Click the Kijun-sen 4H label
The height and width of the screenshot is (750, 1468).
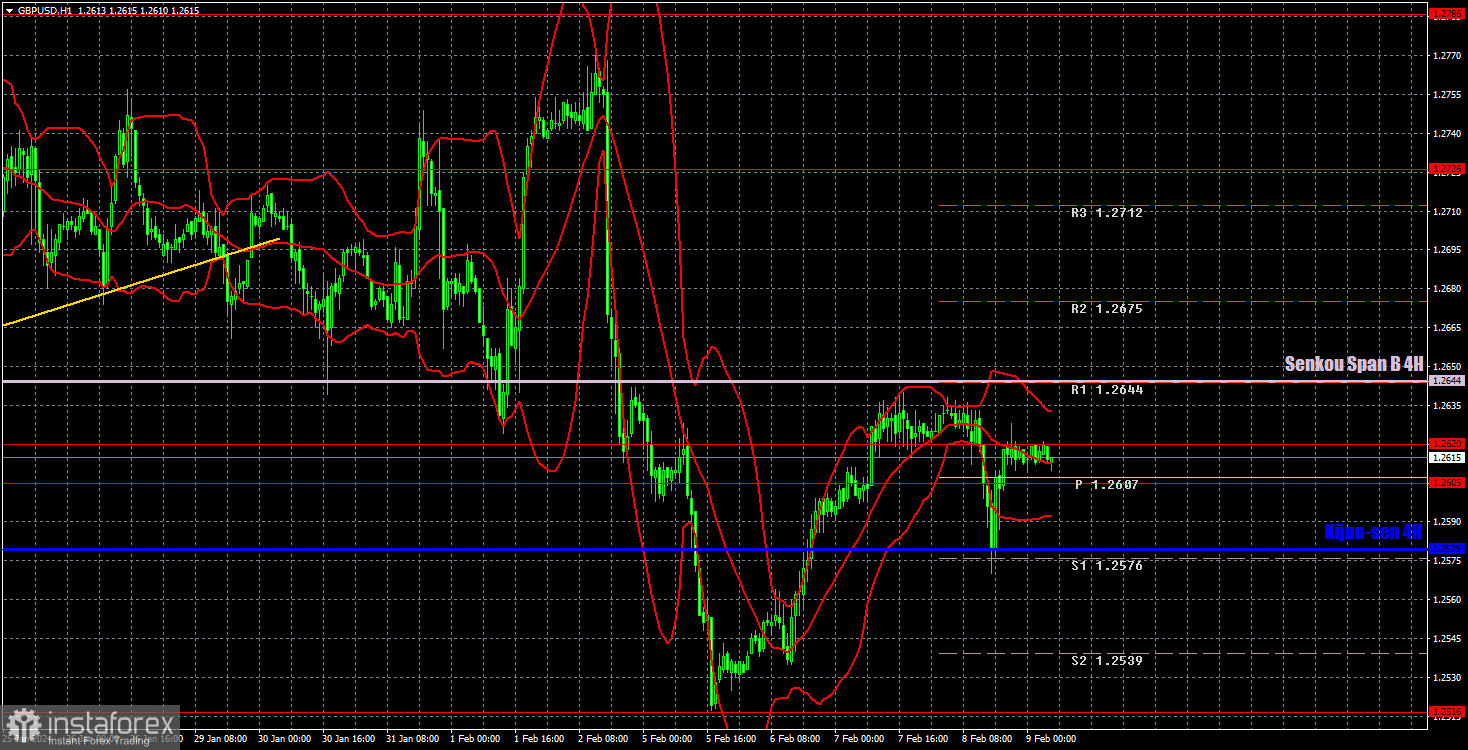click(x=1373, y=532)
